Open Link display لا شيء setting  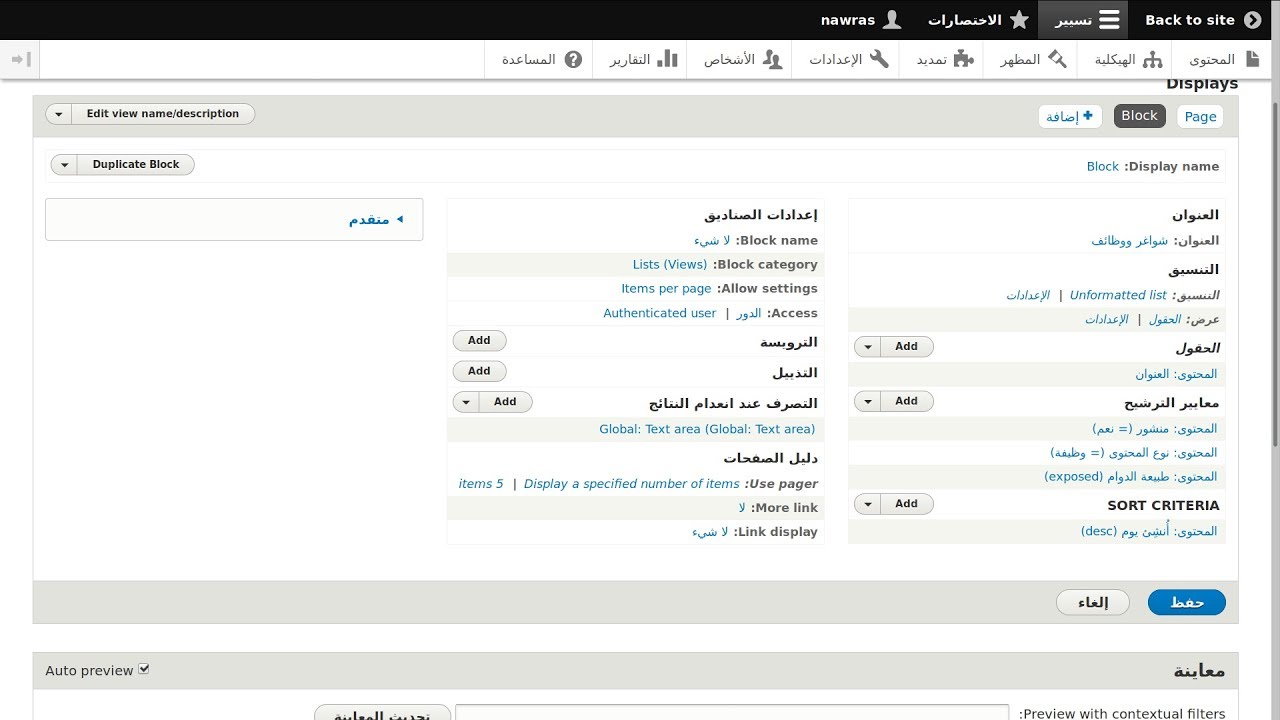pyautogui.click(x=710, y=532)
